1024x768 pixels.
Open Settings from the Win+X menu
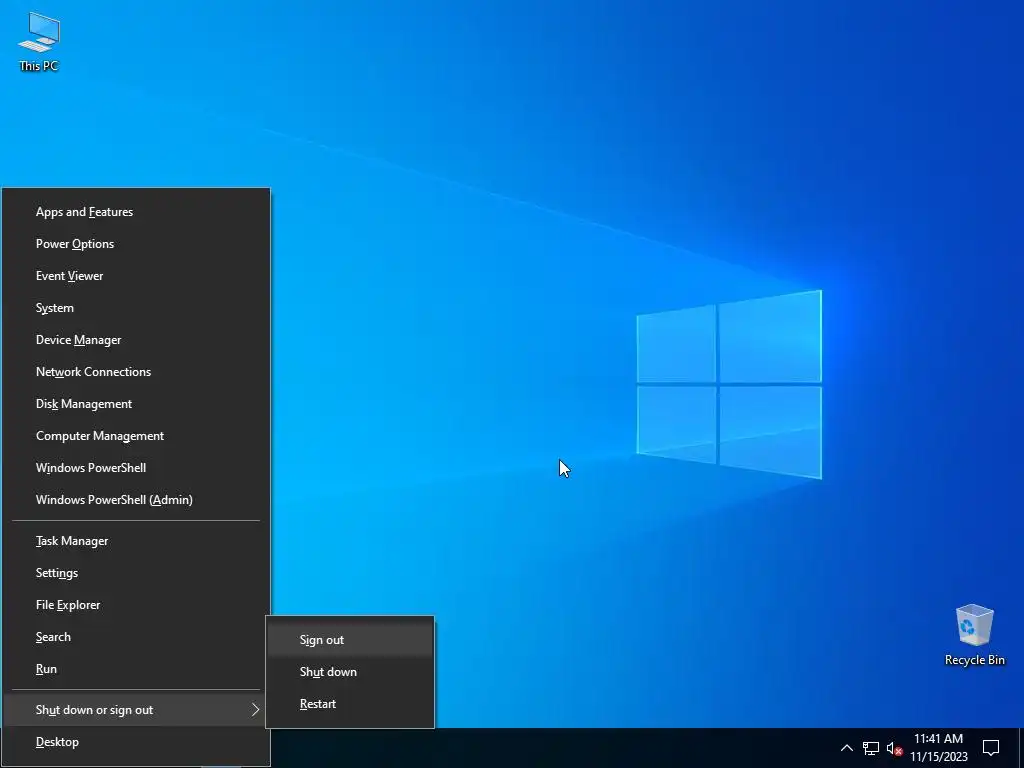(136, 573)
